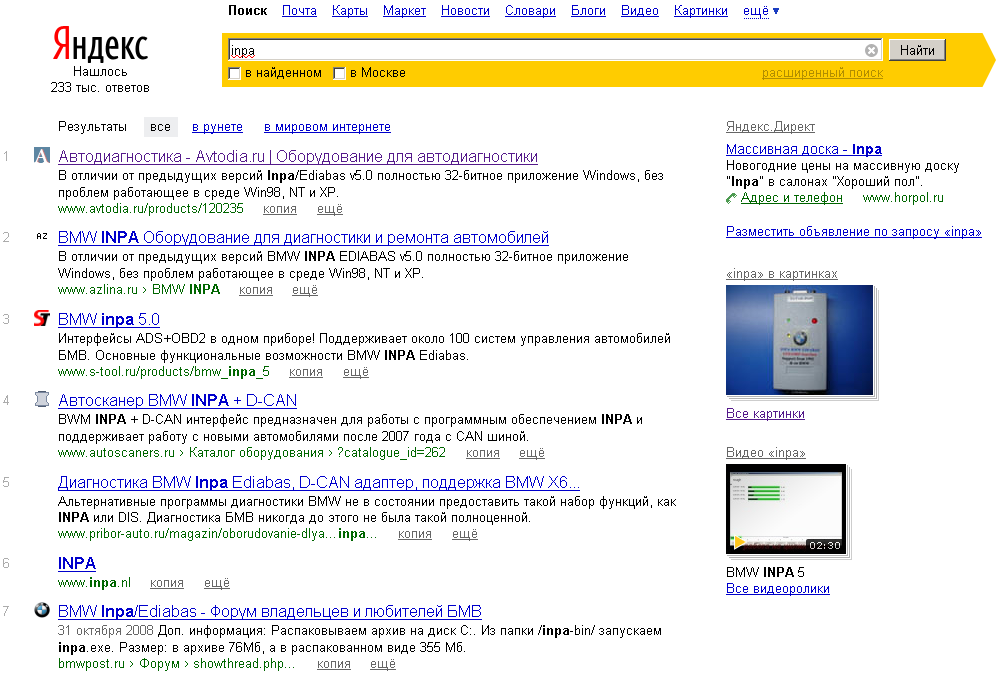Click the AZ favicon beside the azlina result

tap(41, 236)
